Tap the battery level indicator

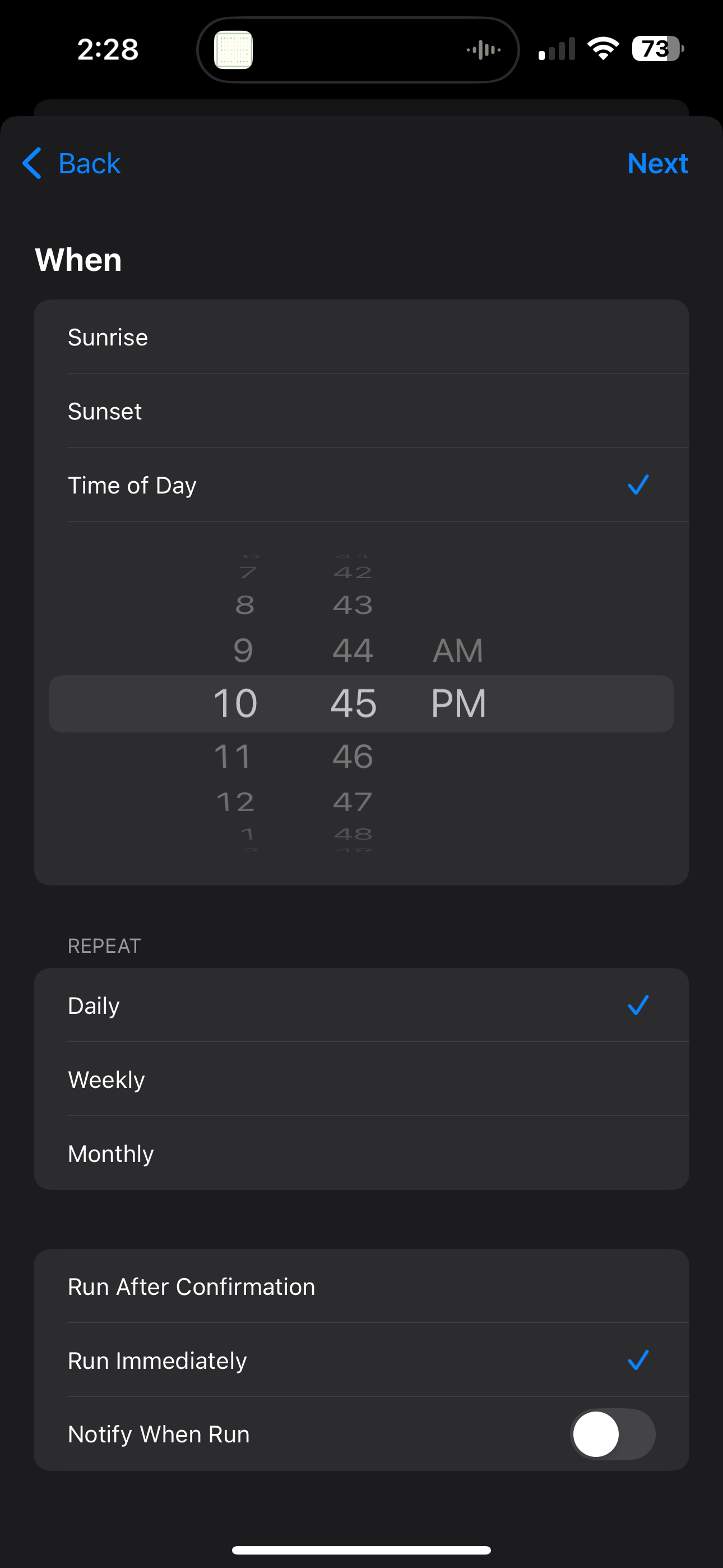point(658,49)
